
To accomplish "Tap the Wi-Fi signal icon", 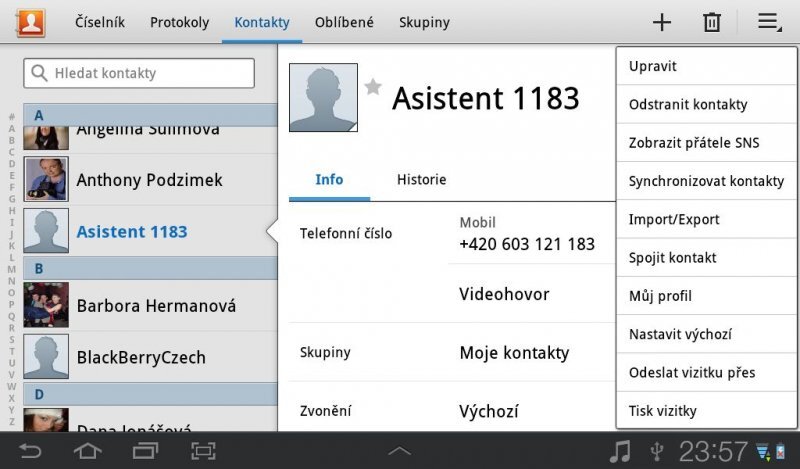I will [763, 452].
